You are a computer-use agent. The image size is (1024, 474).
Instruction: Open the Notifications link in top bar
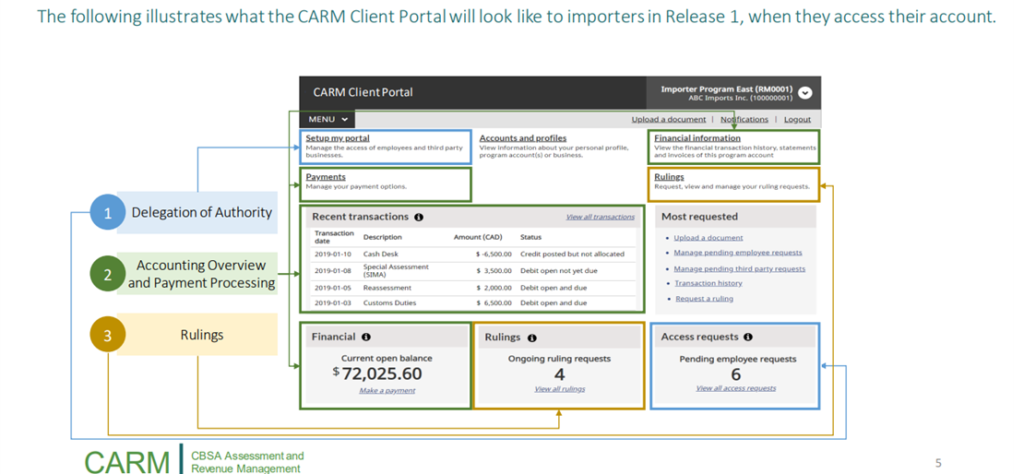point(744,119)
